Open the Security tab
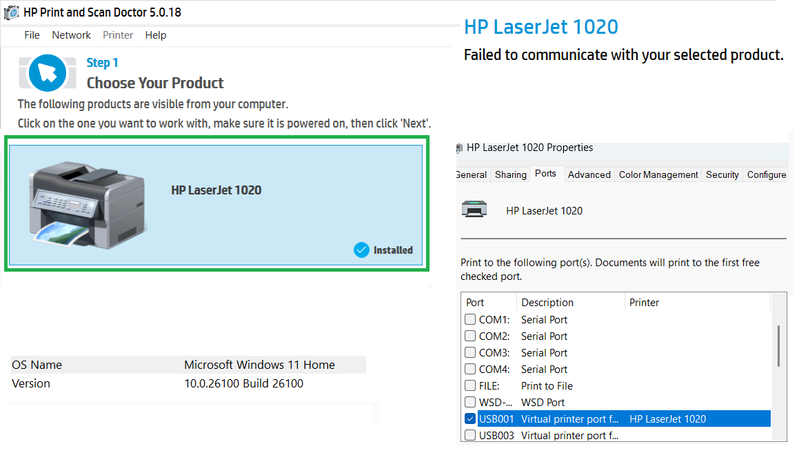The height and width of the screenshot is (453, 799). 722,174
